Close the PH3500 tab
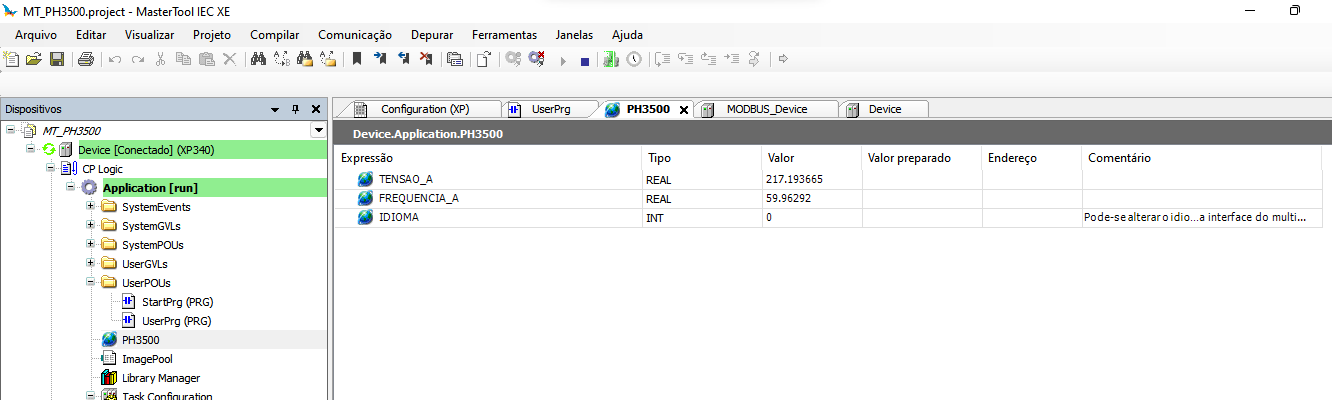Screen dimensions: 1332x400 tap(684, 110)
